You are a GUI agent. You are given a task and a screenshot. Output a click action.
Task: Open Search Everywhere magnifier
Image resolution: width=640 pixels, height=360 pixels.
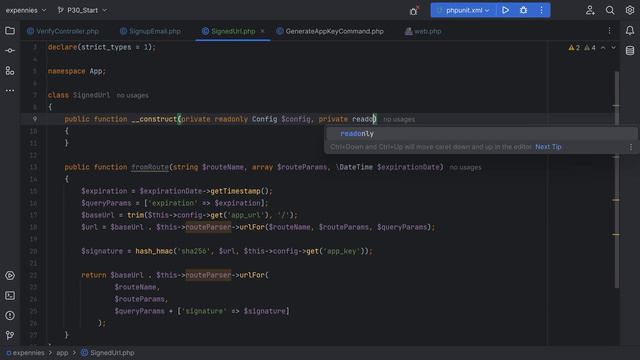(x=610, y=10)
